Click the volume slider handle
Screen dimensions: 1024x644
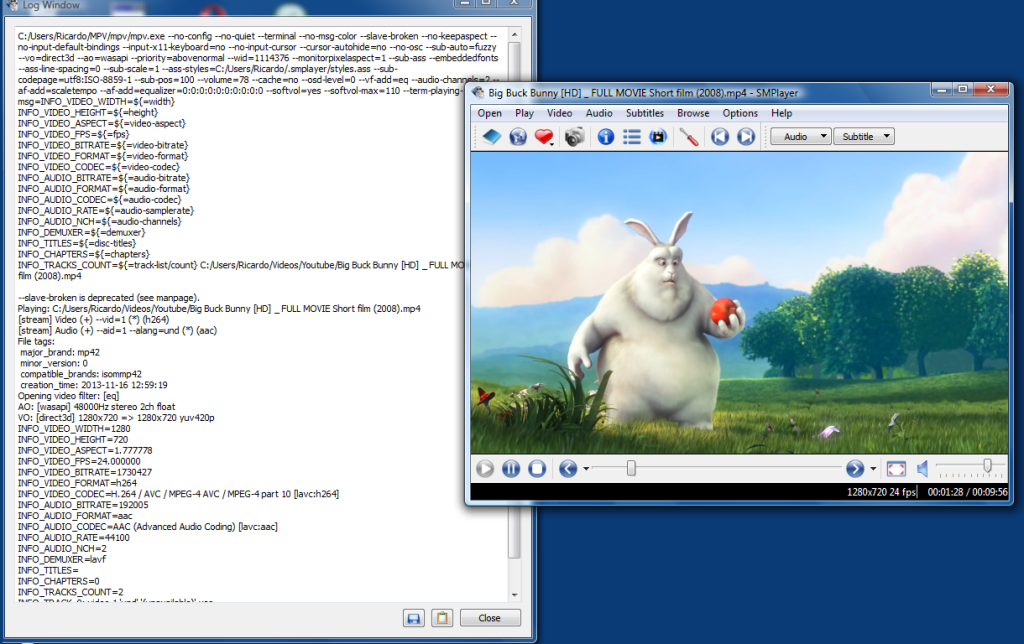[987, 465]
